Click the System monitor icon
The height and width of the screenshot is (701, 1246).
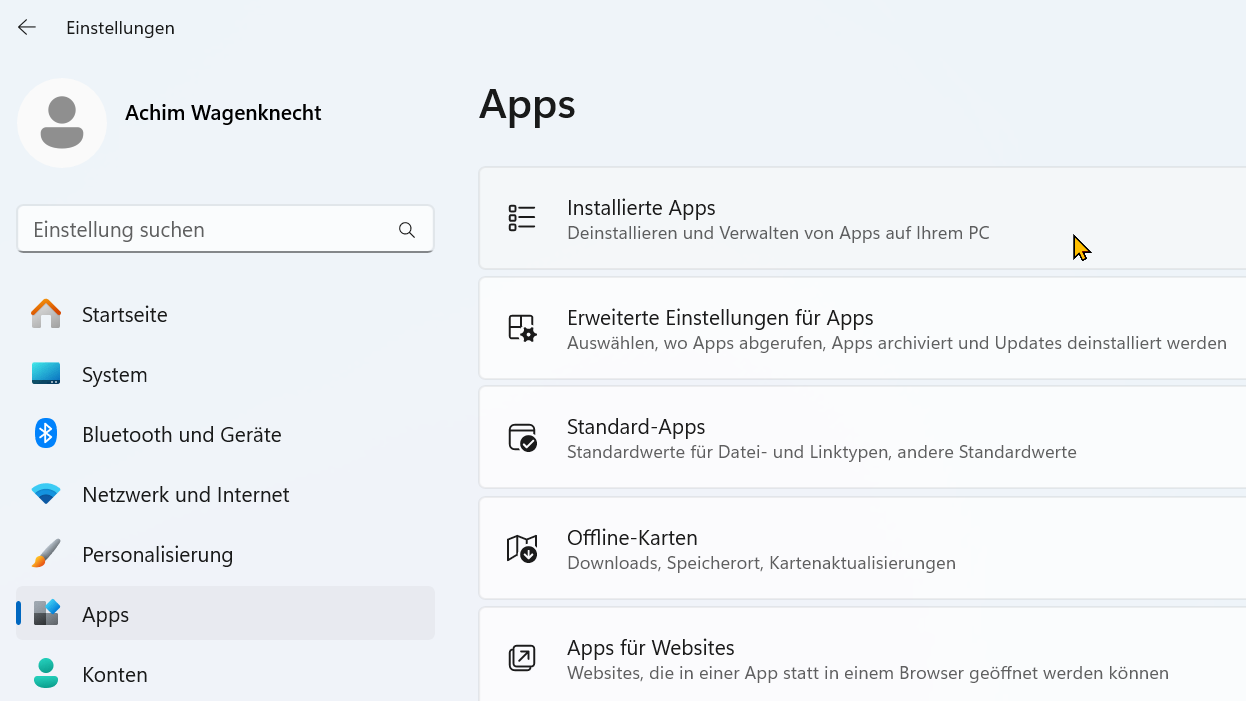click(x=46, y=374)
